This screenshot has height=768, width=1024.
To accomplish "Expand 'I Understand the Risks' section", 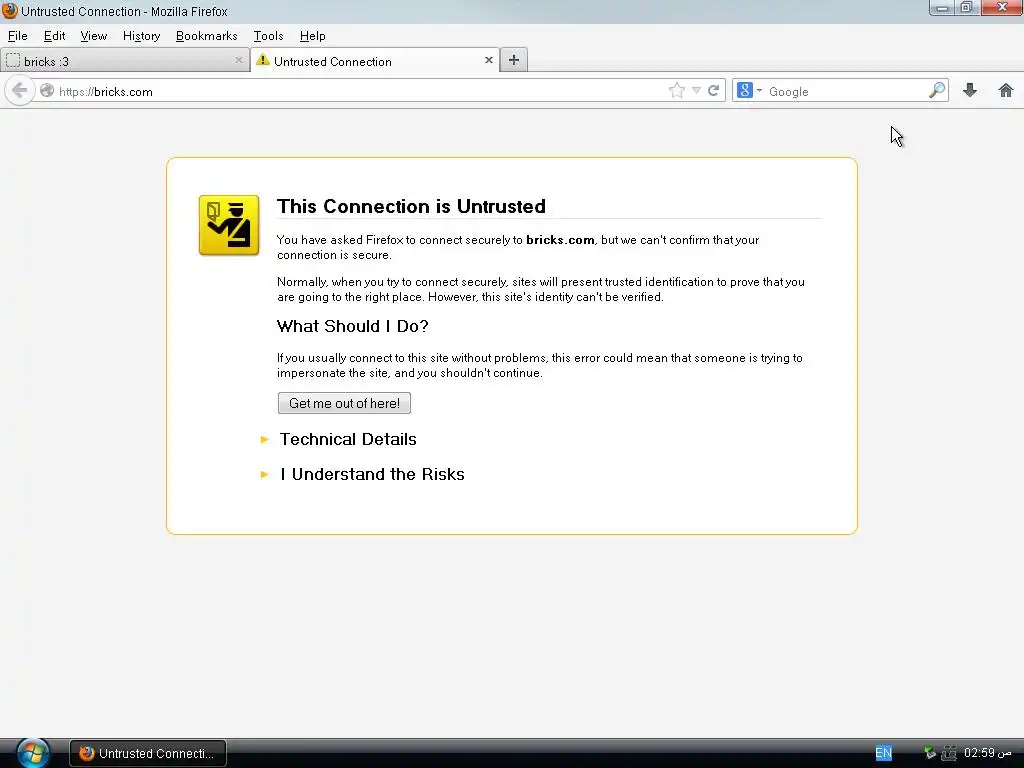I will 372,474.
